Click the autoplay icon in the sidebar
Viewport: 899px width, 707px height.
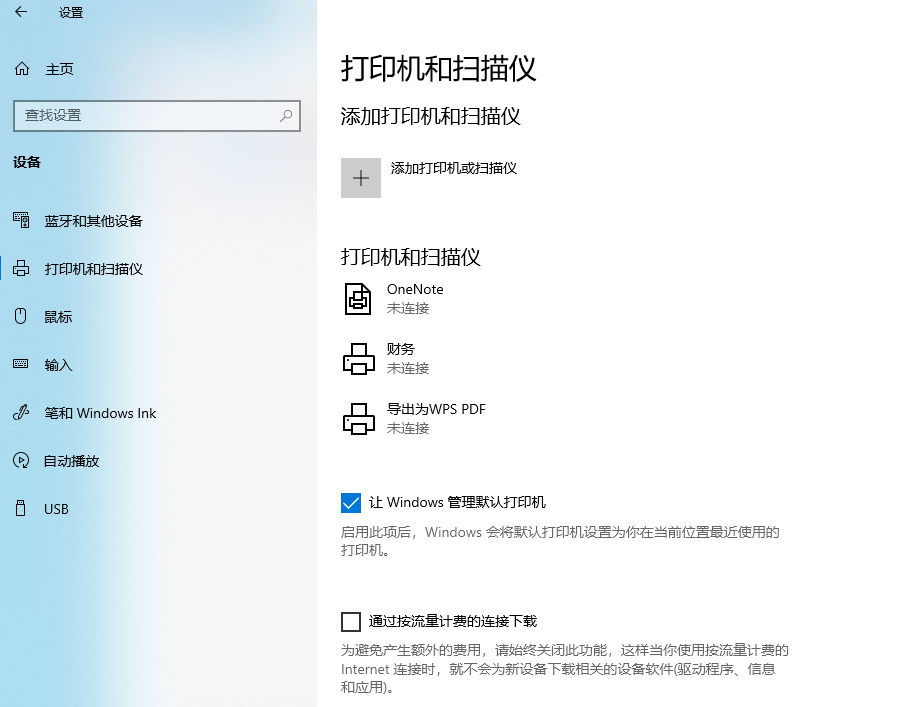tap(21, 460)
